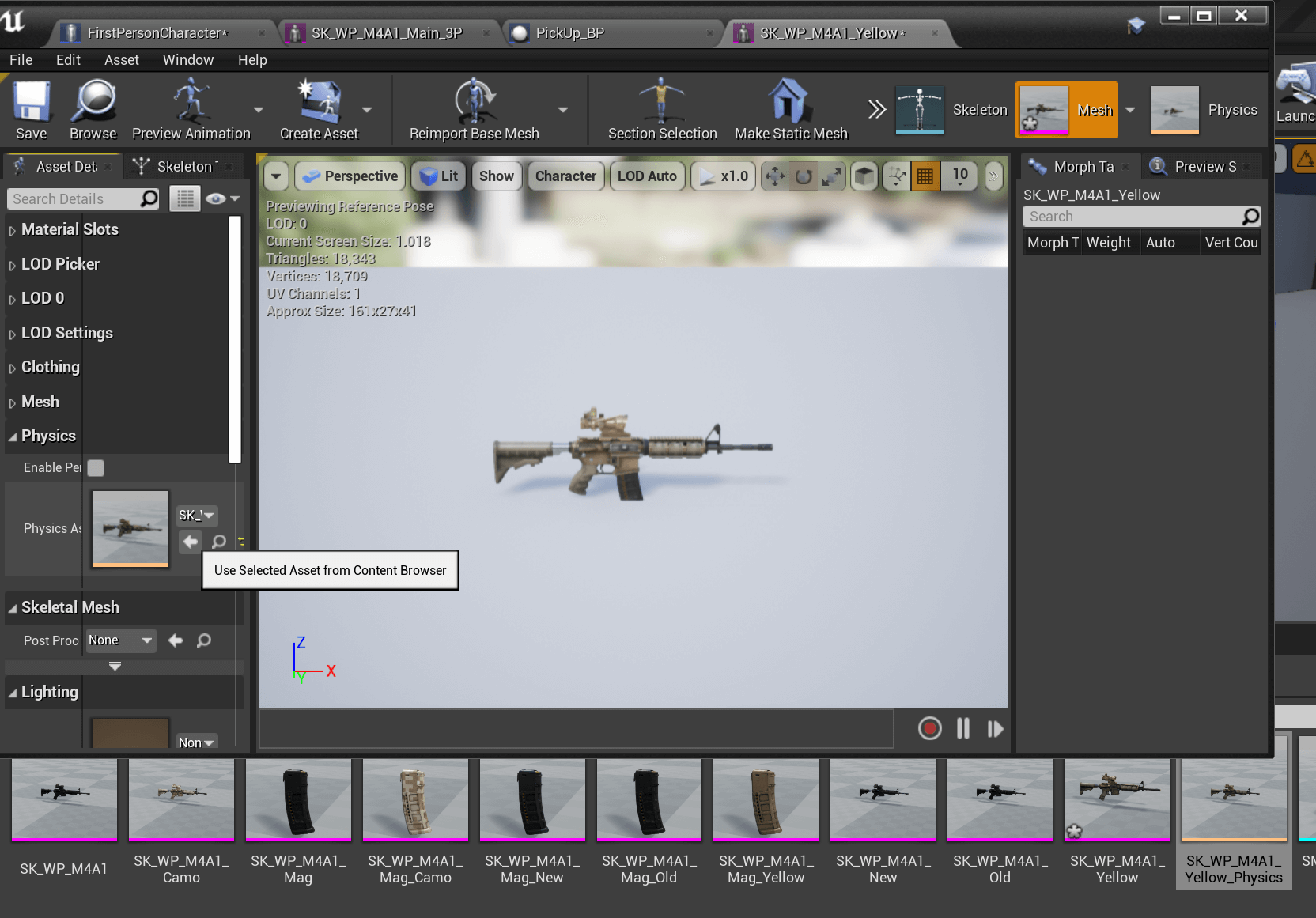
Task: Open the Reimport Base Mesh dropdown arrow
Action: tap(563, 110)
